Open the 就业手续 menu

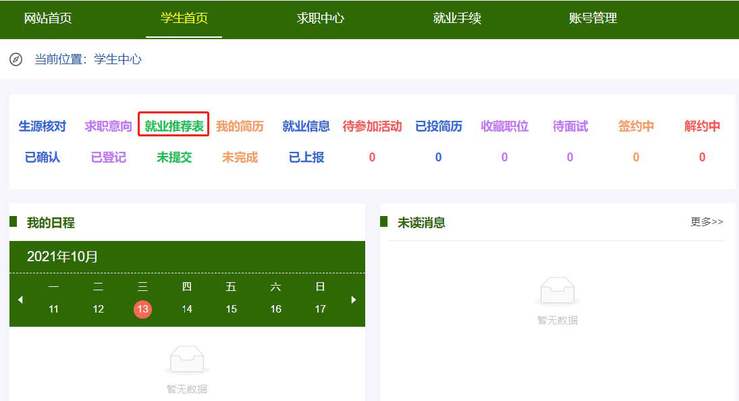tap(457, 18)
